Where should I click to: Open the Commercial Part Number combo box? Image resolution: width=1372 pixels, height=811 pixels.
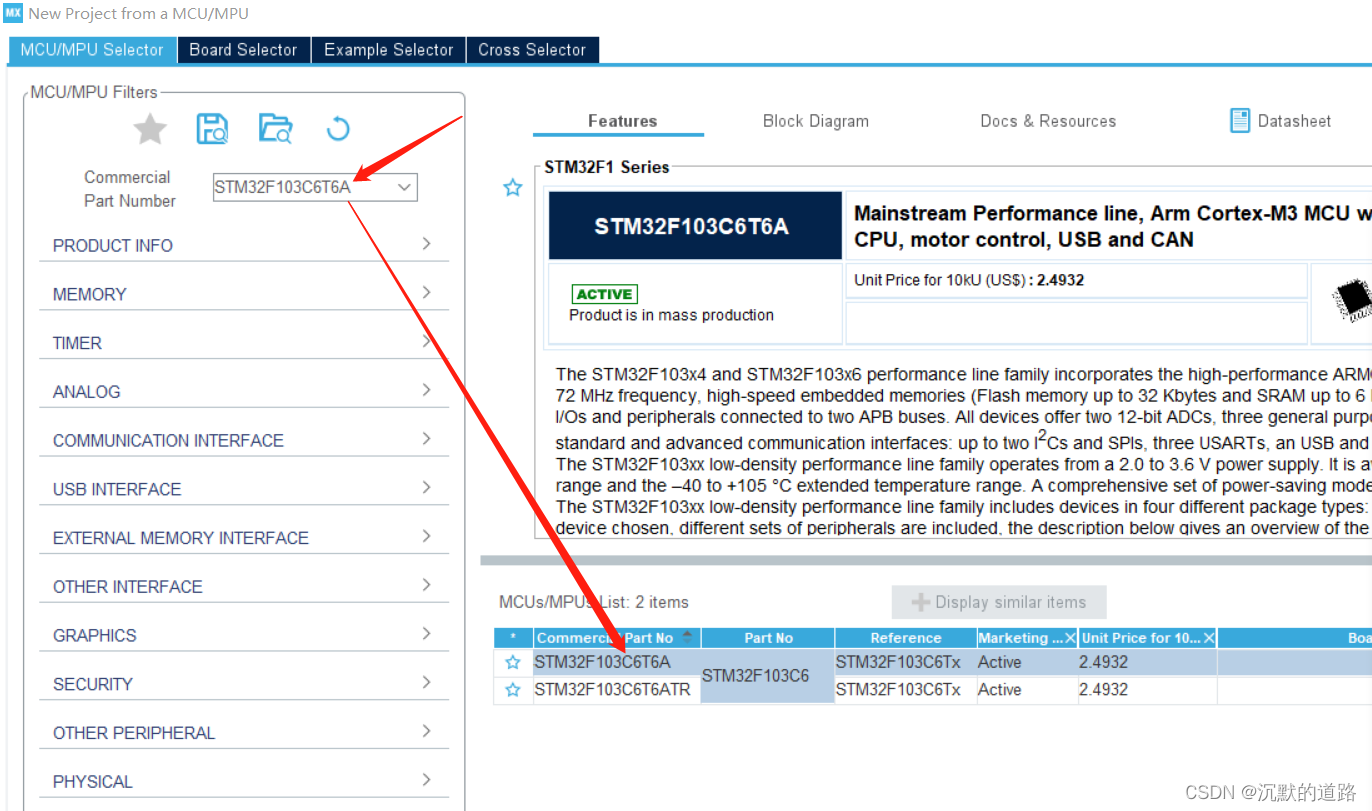315,187
